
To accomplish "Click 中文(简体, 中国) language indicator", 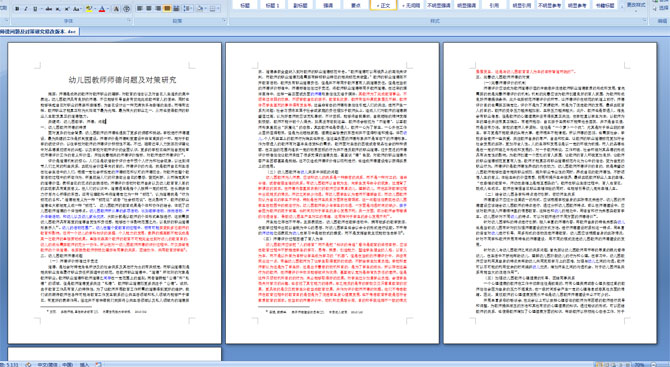I will point(55,364).
